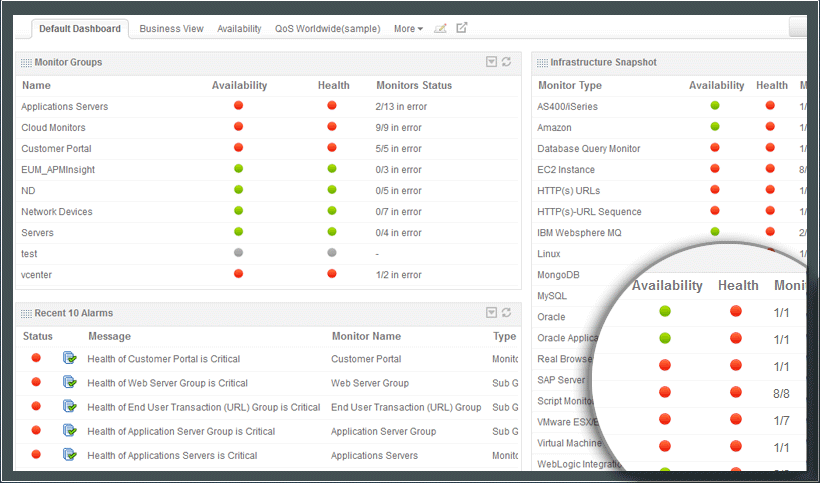
Task: Click the Amazon health red icon
Action: pos(770,126)
